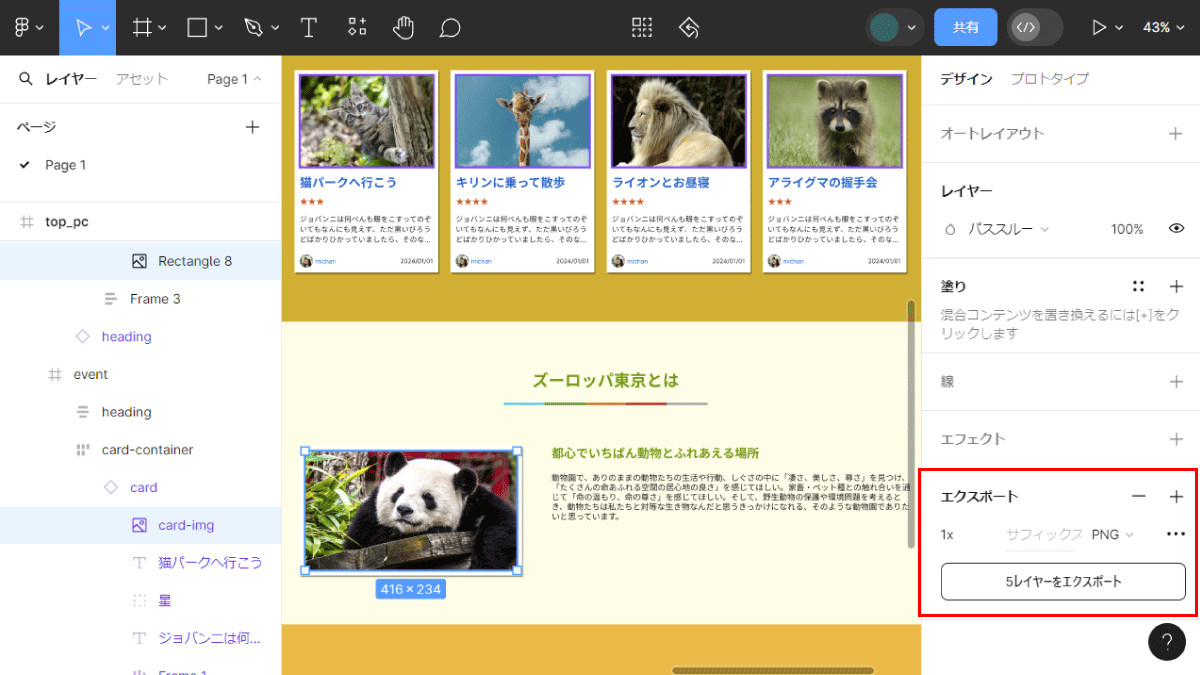Collapse the Page 1 pages dropdown
1200x675 pixels.
[234, 79]
